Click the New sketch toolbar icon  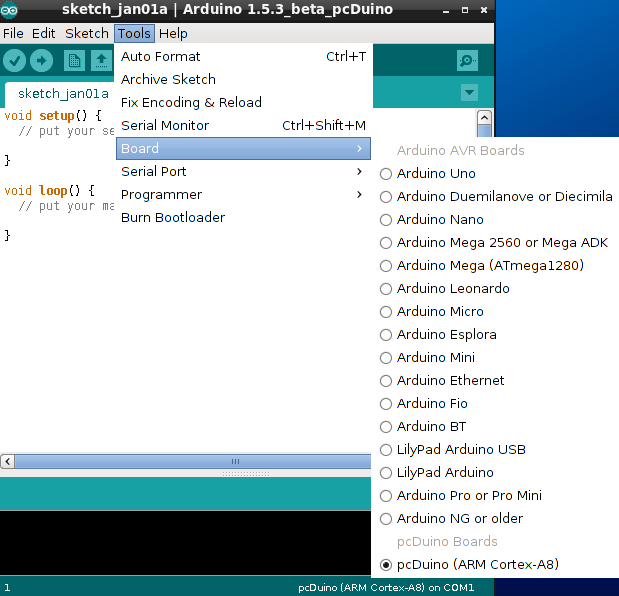coord(74,61)
